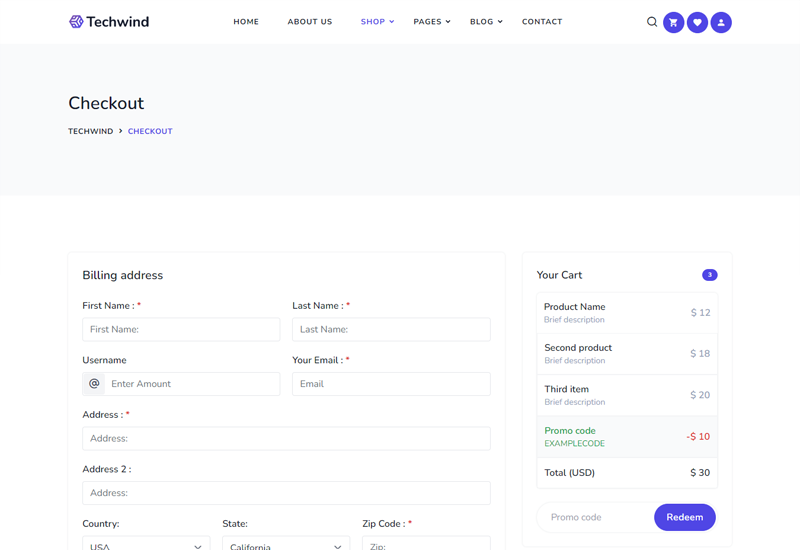Click the Total (USD) row
This screenshot has height=550, width=800.
point(627,473)
